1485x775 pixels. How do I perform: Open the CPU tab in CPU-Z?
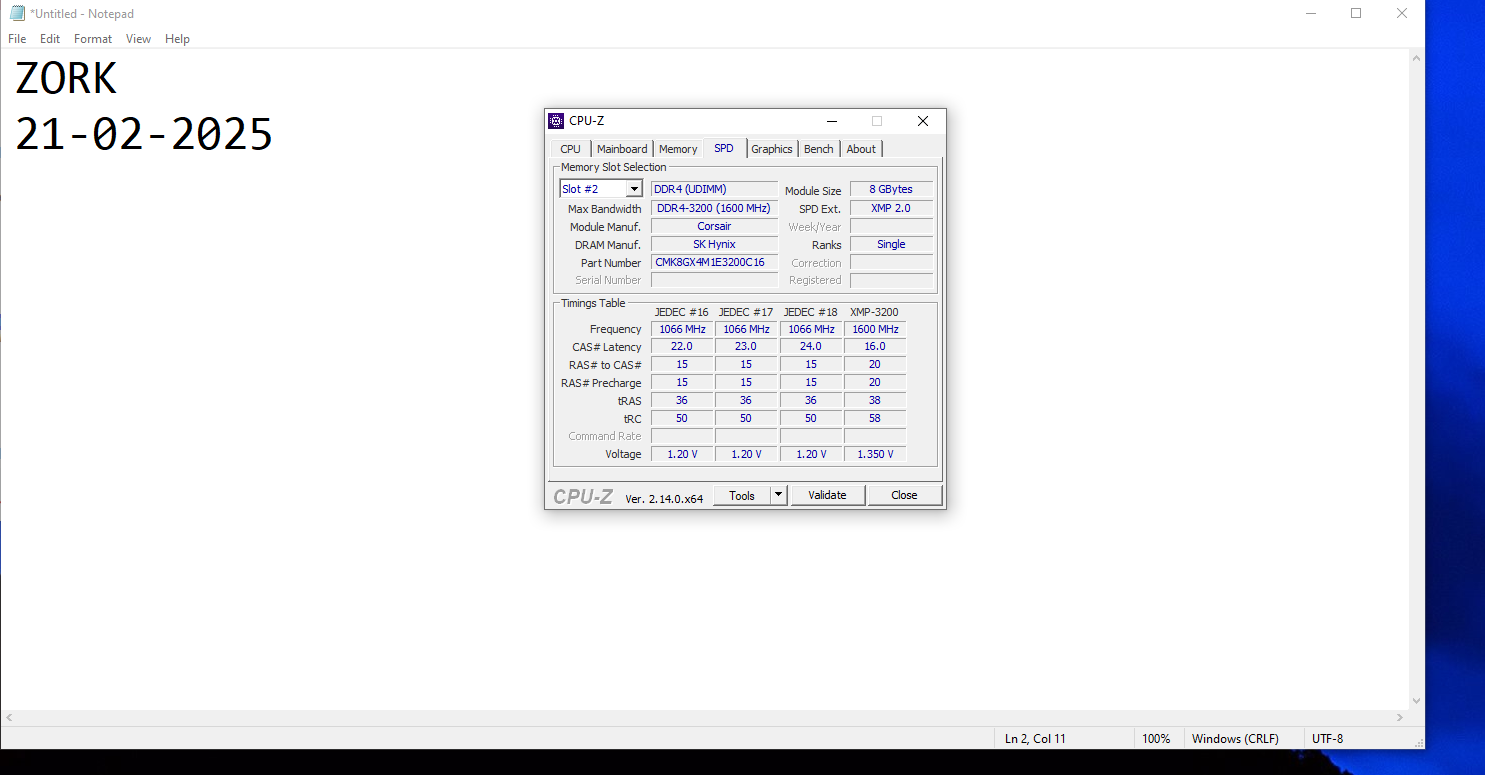pos(570,149)
